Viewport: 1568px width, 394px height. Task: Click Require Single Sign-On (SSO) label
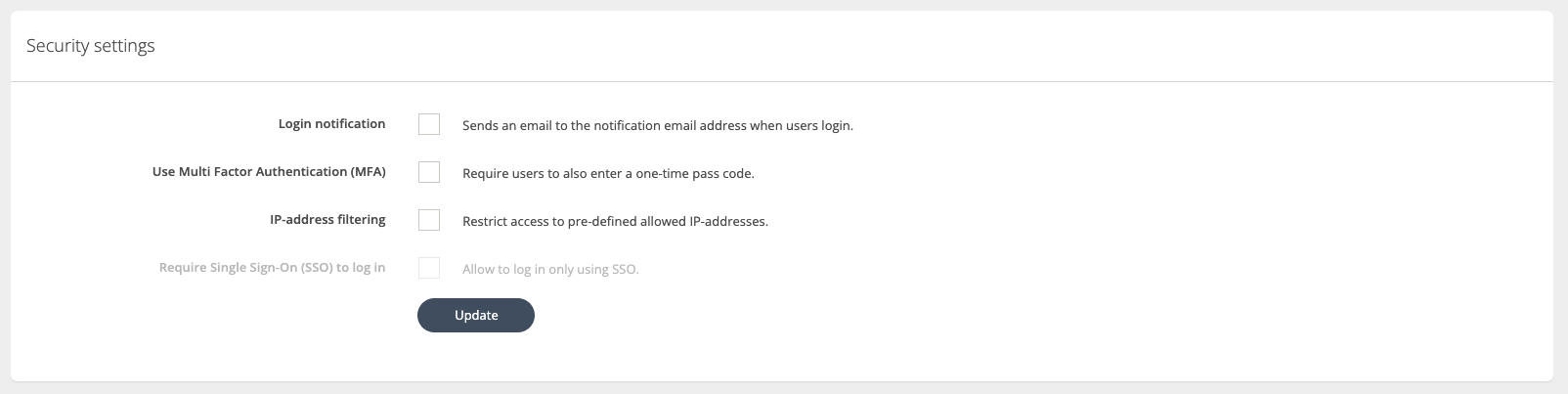[x=272, y=268]
